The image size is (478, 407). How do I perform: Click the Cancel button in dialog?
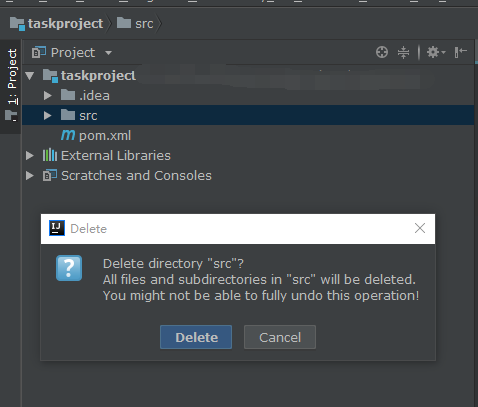coord(280,337)
